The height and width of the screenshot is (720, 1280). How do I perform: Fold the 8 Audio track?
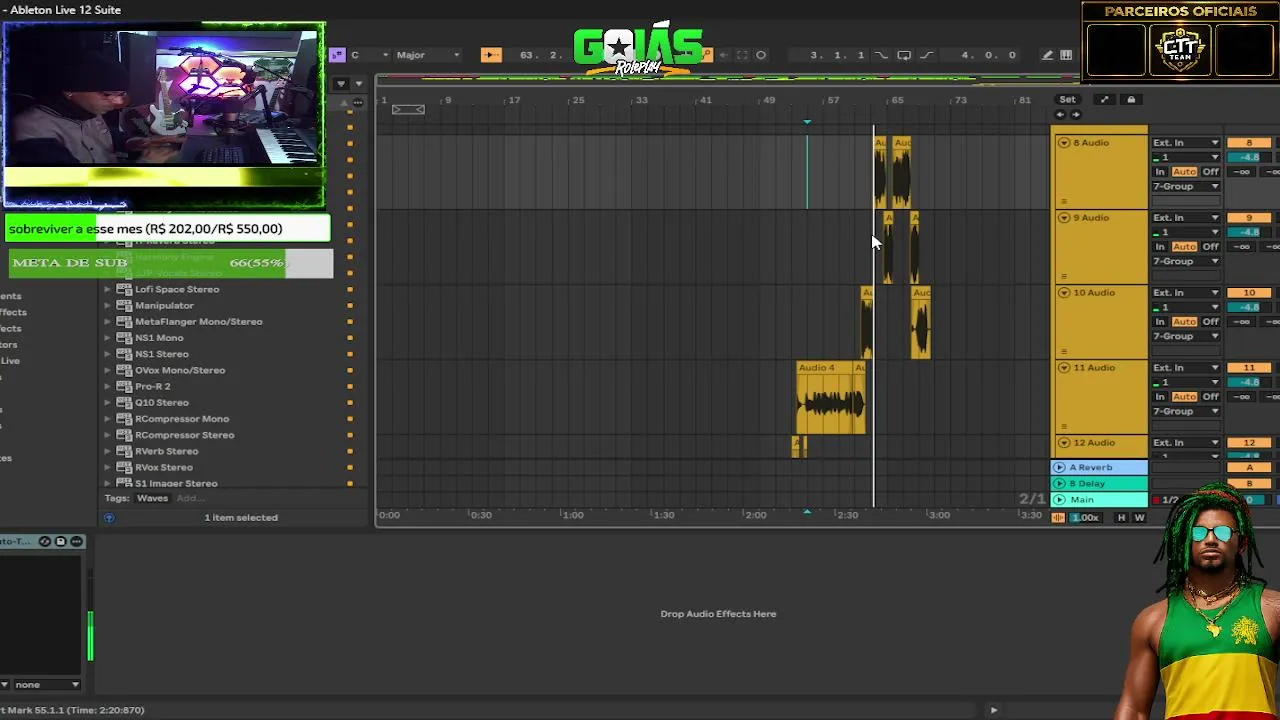coord(1063,143)
